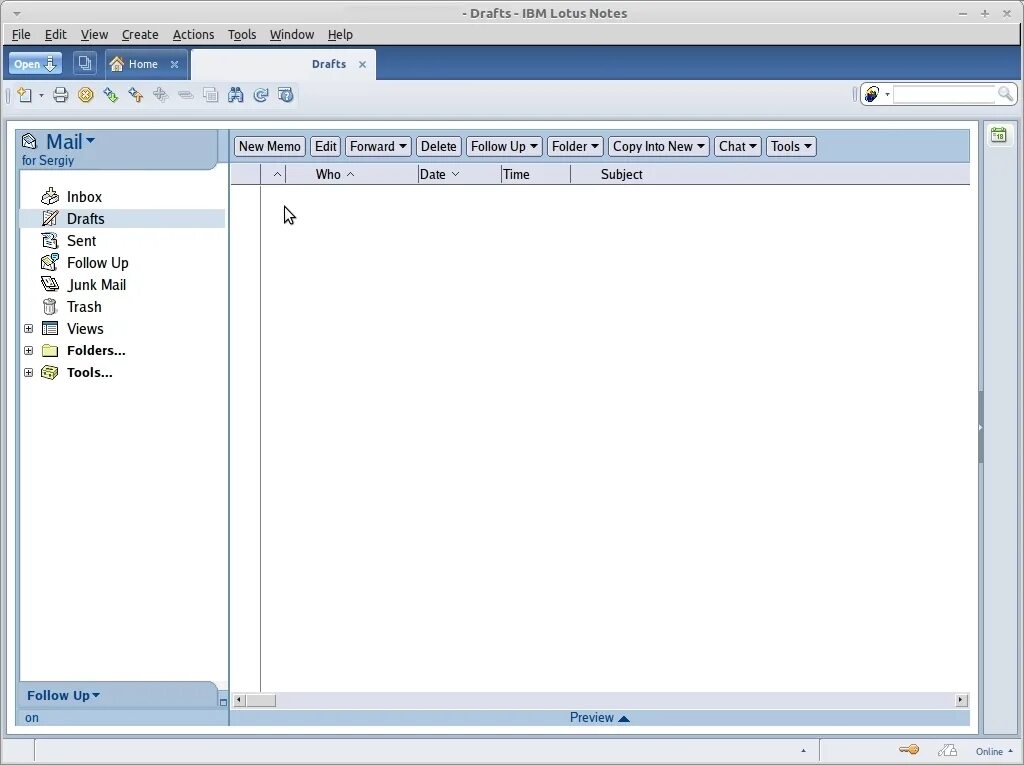Sort by the Who column header
This screenshot has height=765, width=1024.
tap(353, 174)
